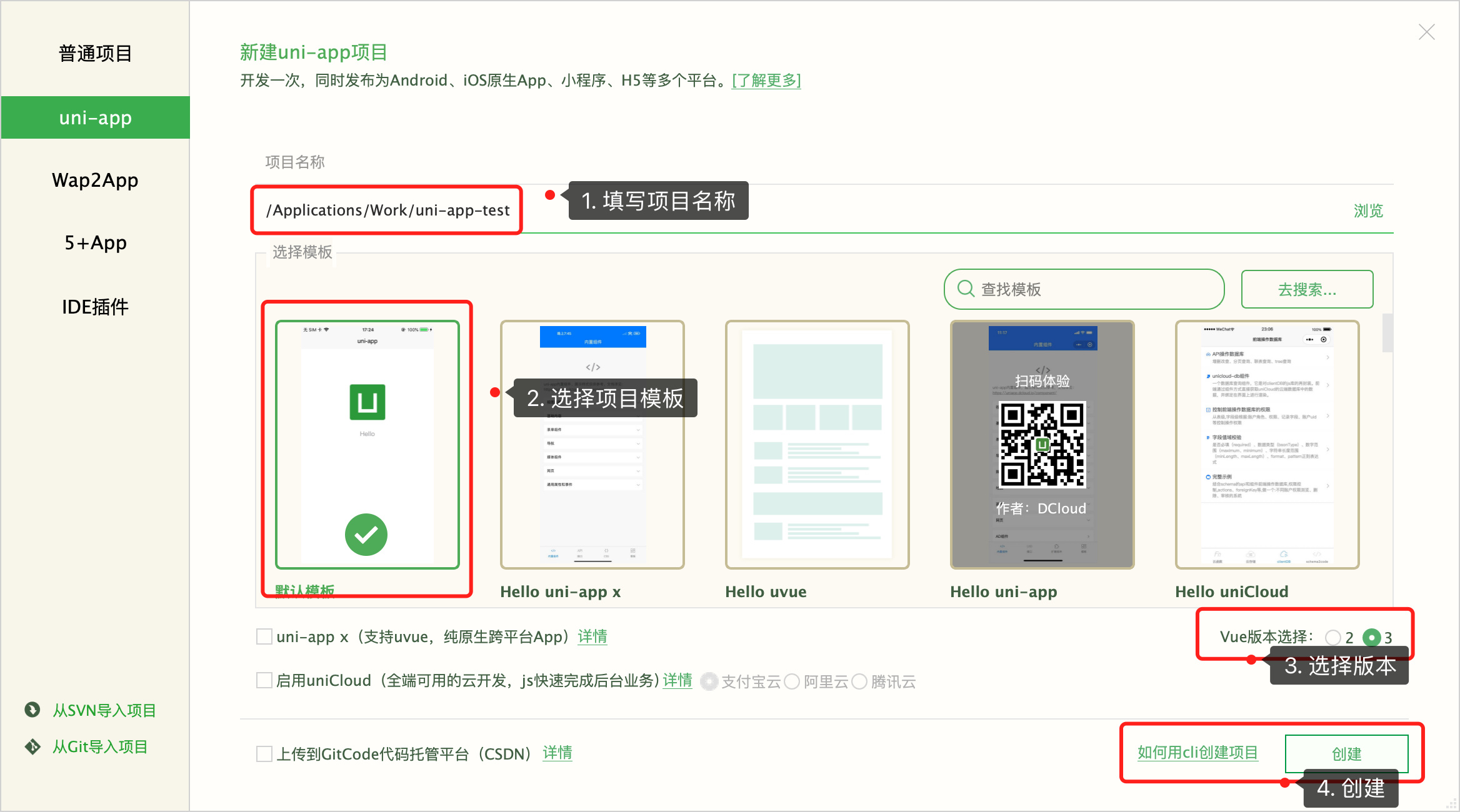Import project via 从SVN导入项目 link

point(104,710)
